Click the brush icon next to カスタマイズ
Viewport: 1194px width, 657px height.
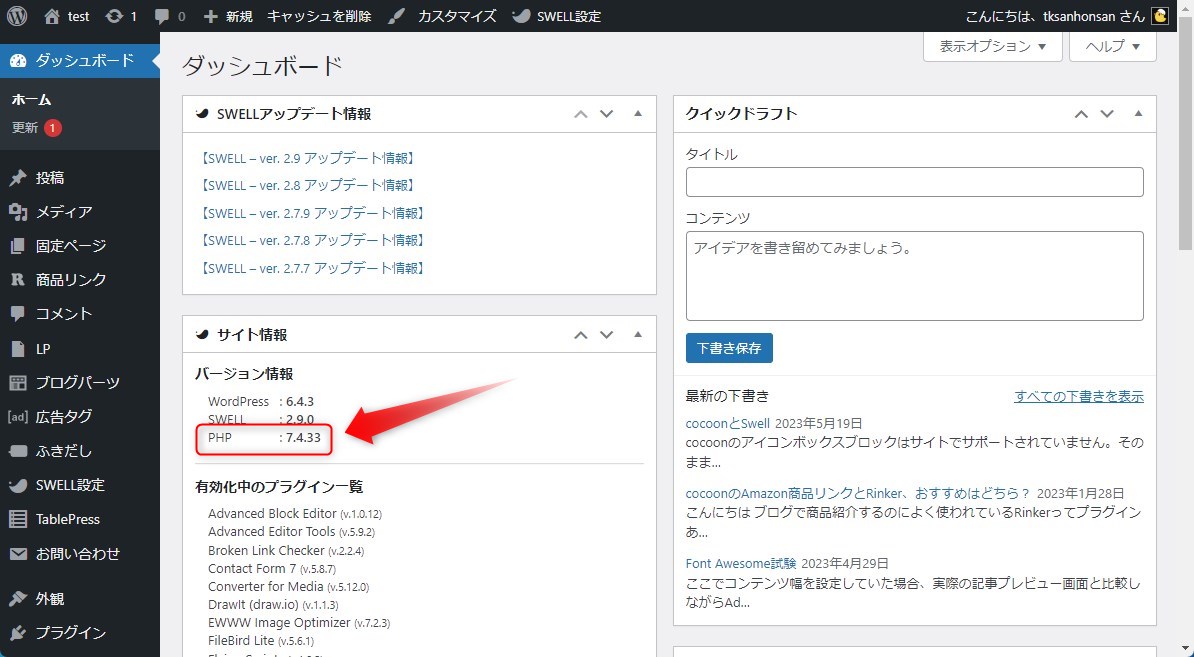396,16
